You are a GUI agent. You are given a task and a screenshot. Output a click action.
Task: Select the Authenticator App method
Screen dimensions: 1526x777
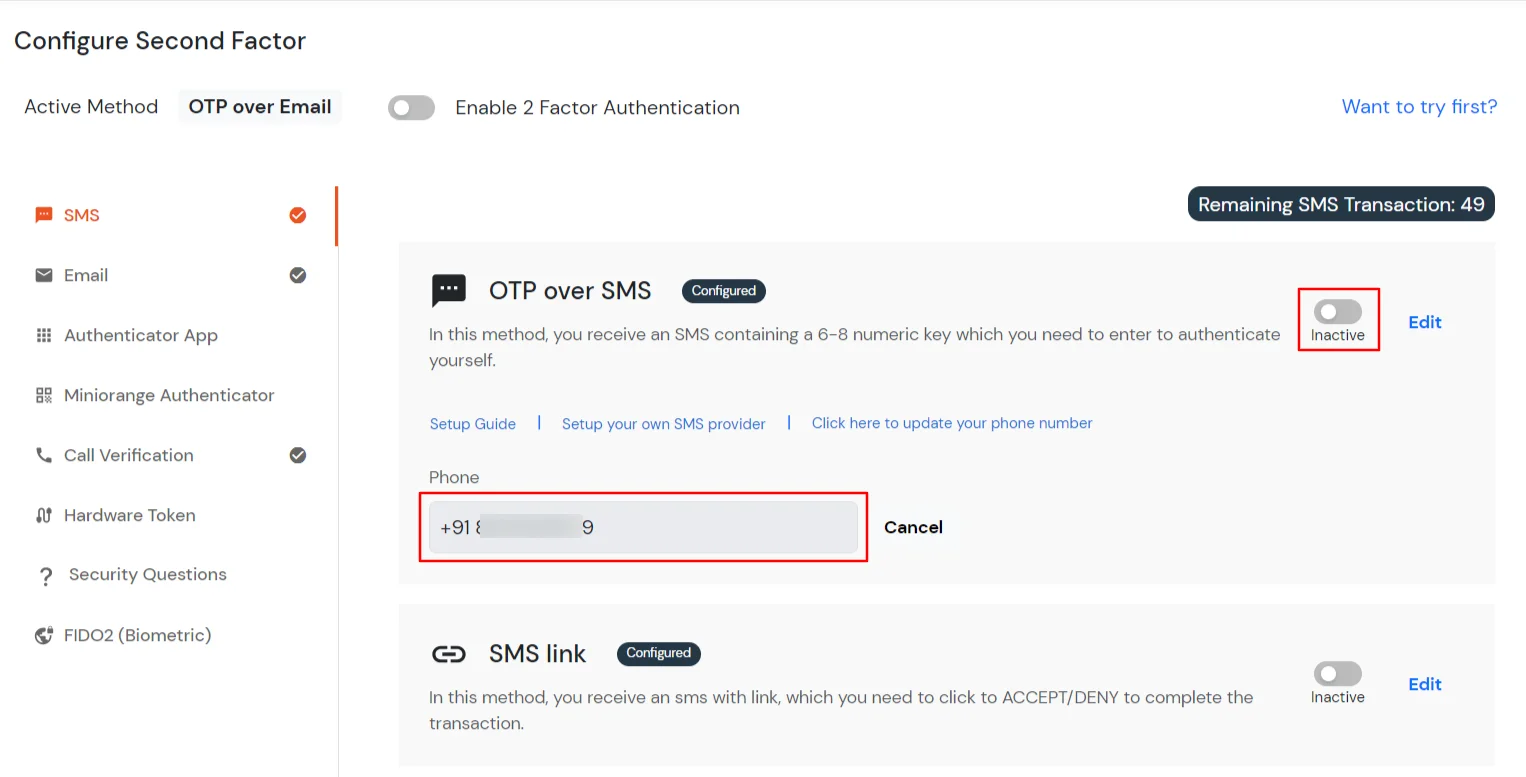(x=141, y=335)
